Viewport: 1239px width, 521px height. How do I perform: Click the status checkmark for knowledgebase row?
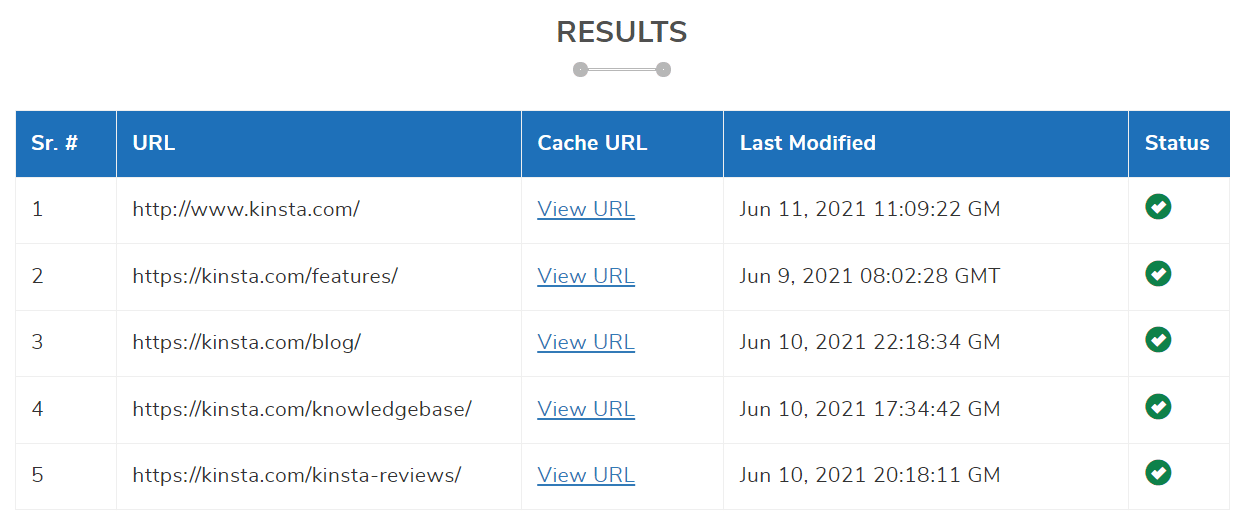pos(1158,407)
